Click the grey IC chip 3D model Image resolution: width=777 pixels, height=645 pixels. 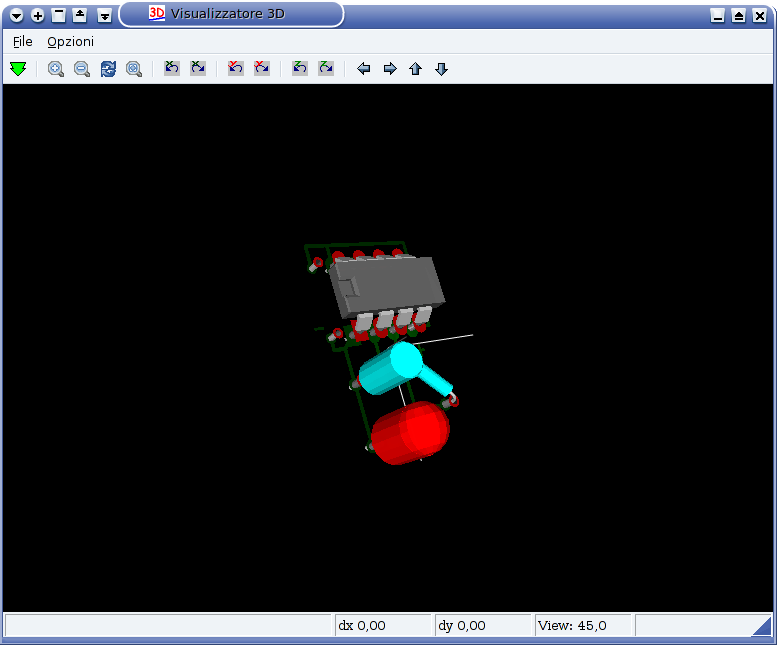point(387,286)
